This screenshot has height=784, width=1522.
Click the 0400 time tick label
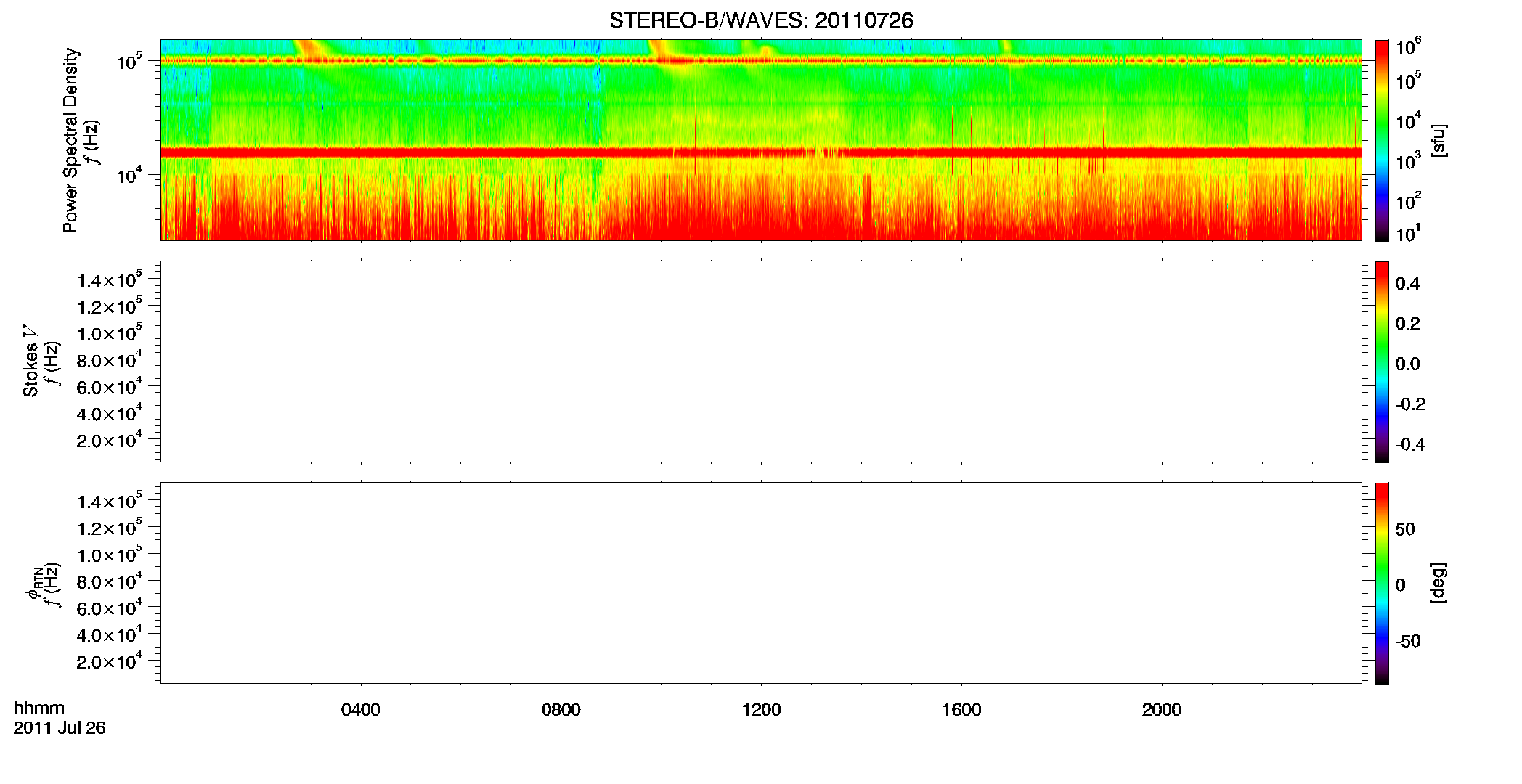[x=361, y=710]
